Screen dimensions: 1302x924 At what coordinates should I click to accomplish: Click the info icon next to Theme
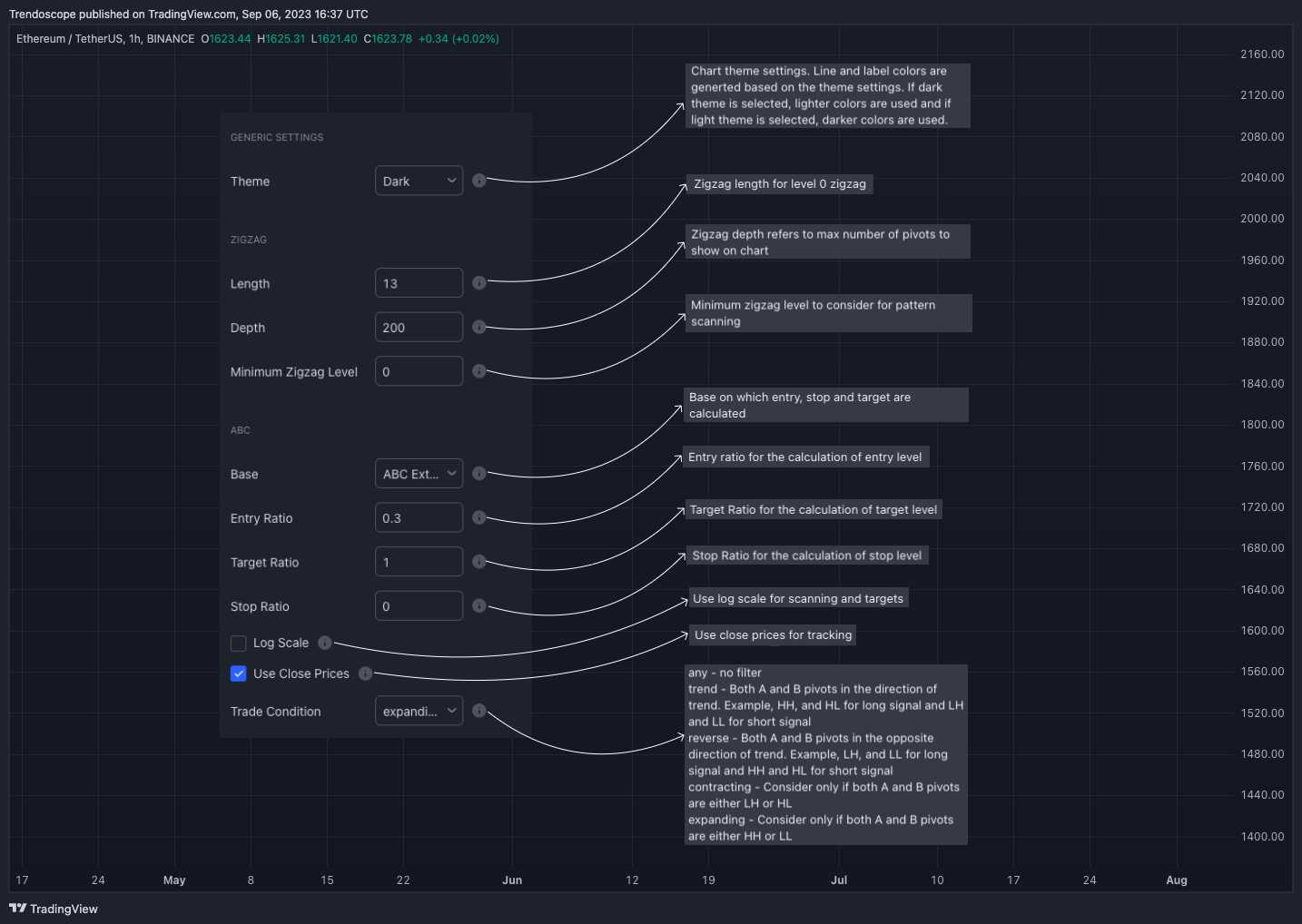[x=479, y=181]
